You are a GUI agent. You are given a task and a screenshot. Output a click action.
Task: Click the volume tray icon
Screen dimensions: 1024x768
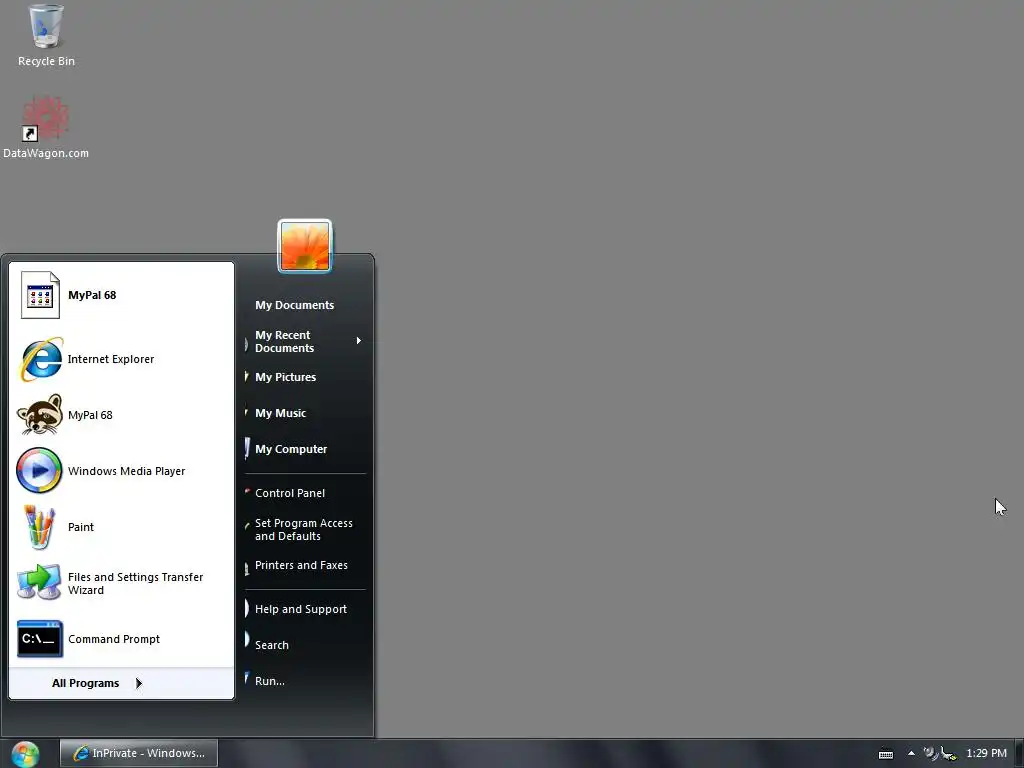[x=930, y=753]
